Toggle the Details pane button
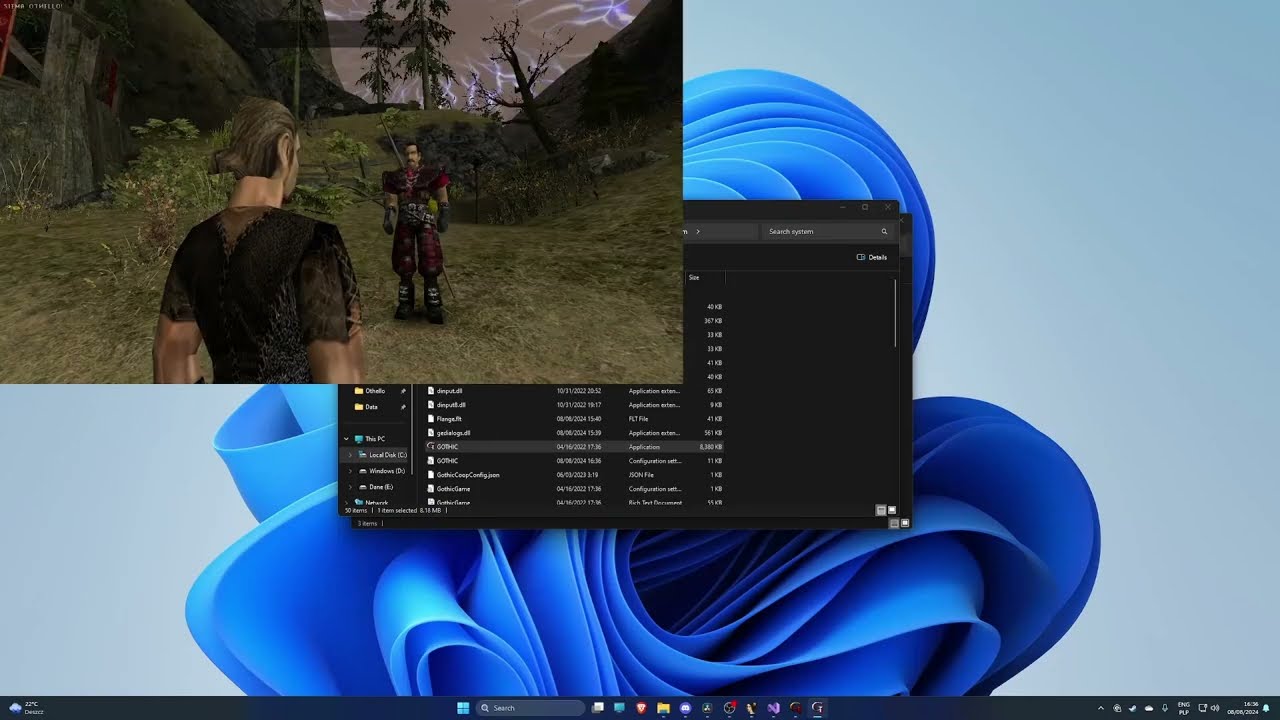 [872, 257]
